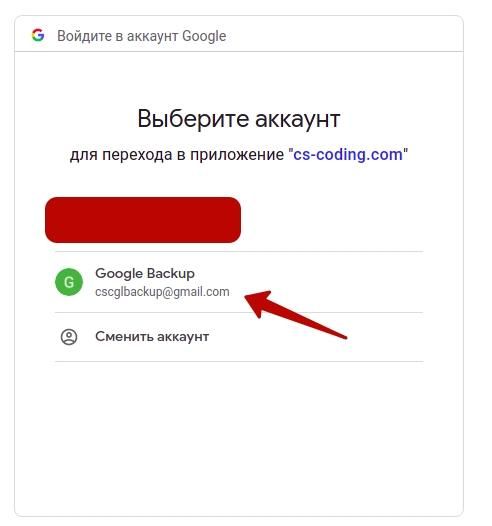Click the red arrow's tail end
This screenshot has height=526, width=492.
coord(343,336)
